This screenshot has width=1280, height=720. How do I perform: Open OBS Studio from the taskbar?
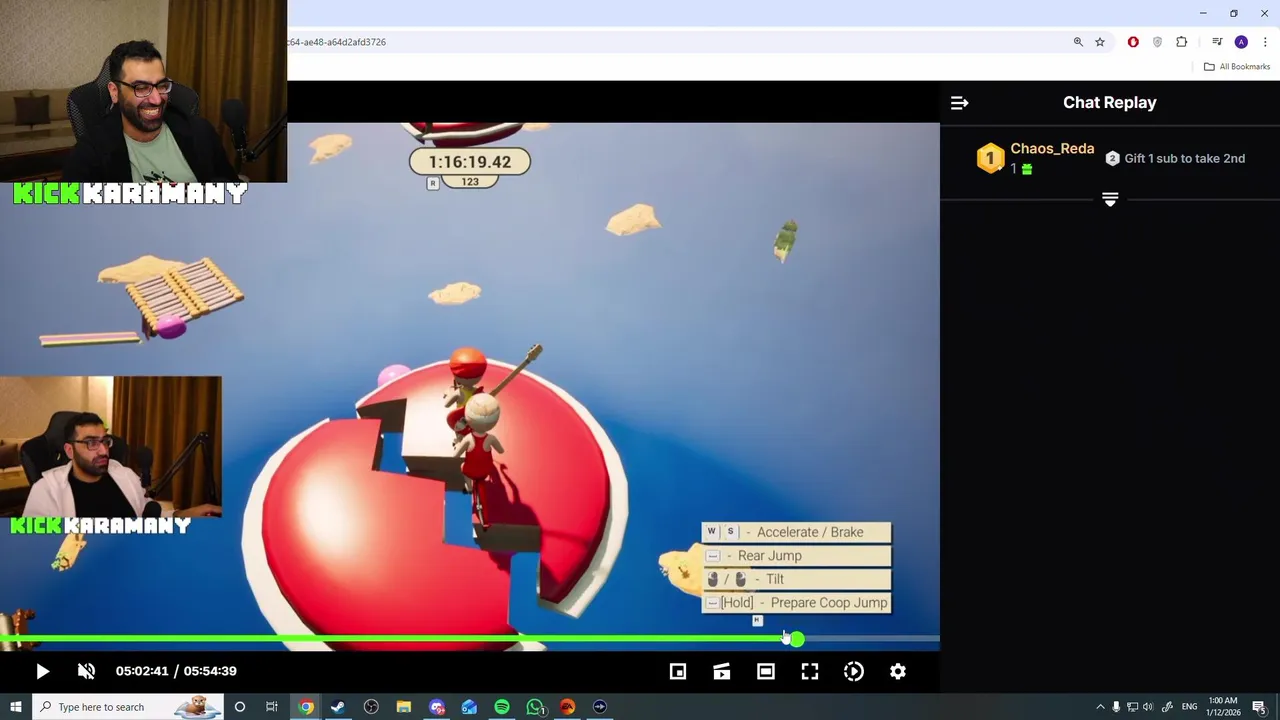tap(371, 707)
